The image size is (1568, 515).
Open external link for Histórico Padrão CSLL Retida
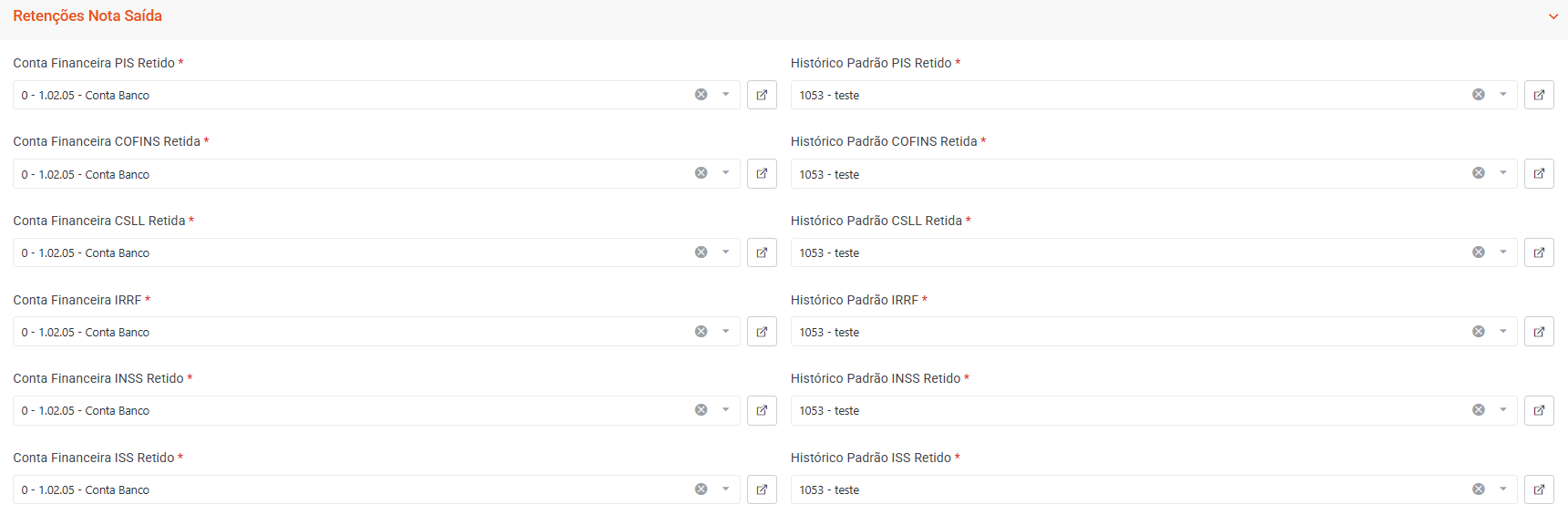(x=1539, y=252)
